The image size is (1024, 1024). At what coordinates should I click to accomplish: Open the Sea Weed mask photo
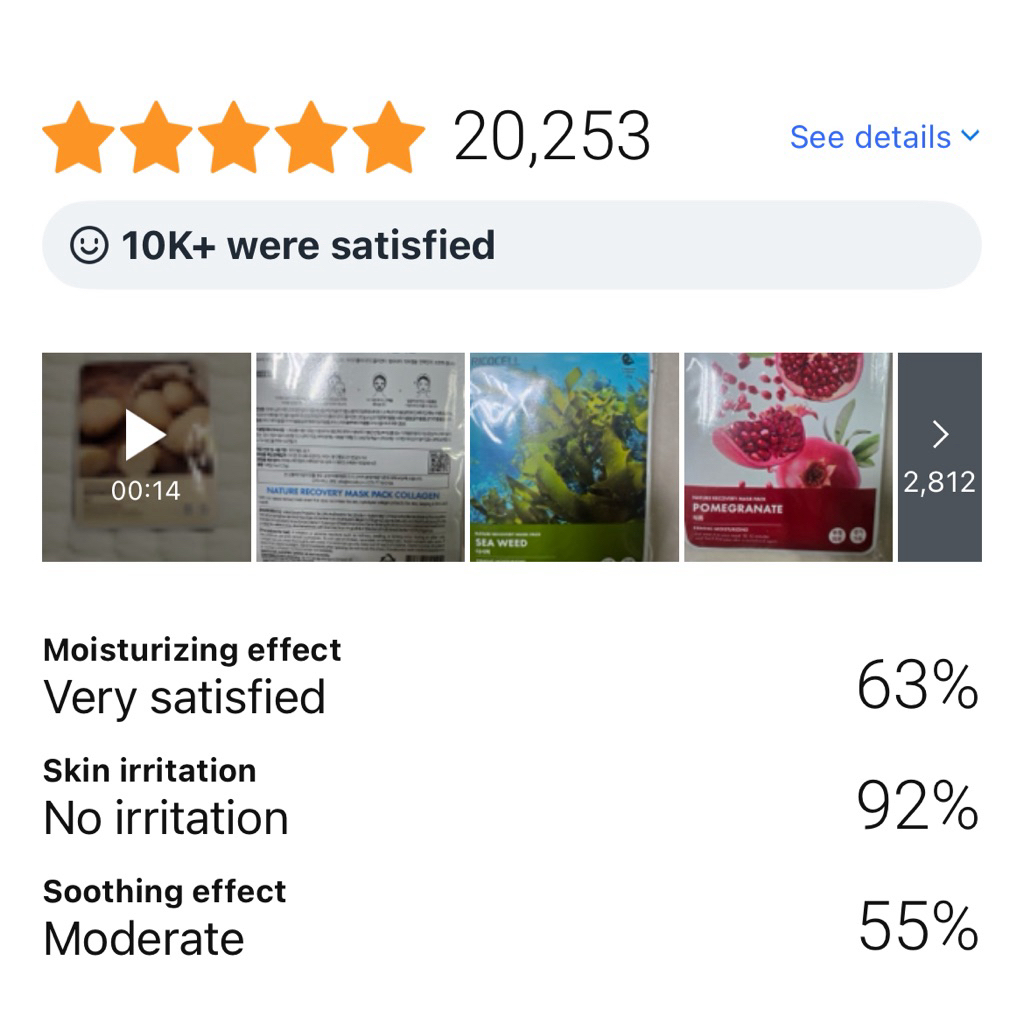[575, 457]
